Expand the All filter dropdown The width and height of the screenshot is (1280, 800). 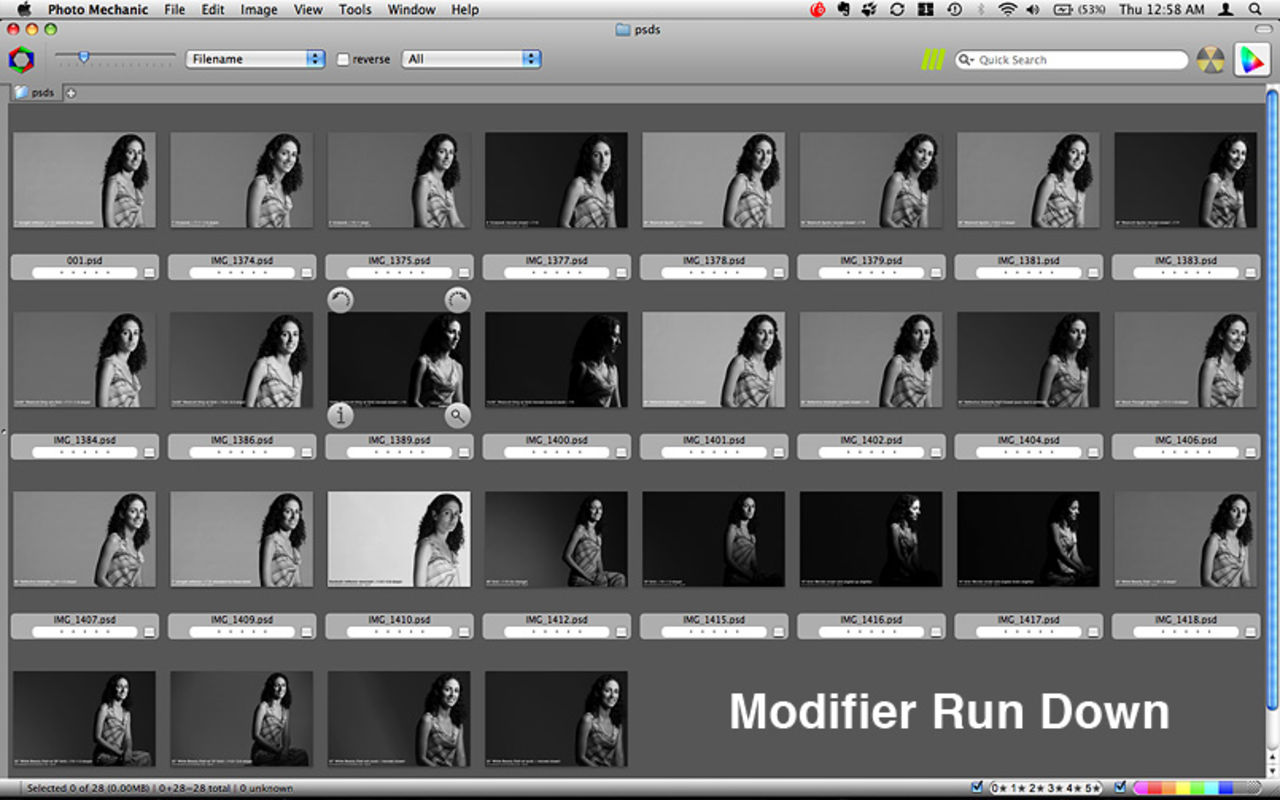tap(471, 59)
